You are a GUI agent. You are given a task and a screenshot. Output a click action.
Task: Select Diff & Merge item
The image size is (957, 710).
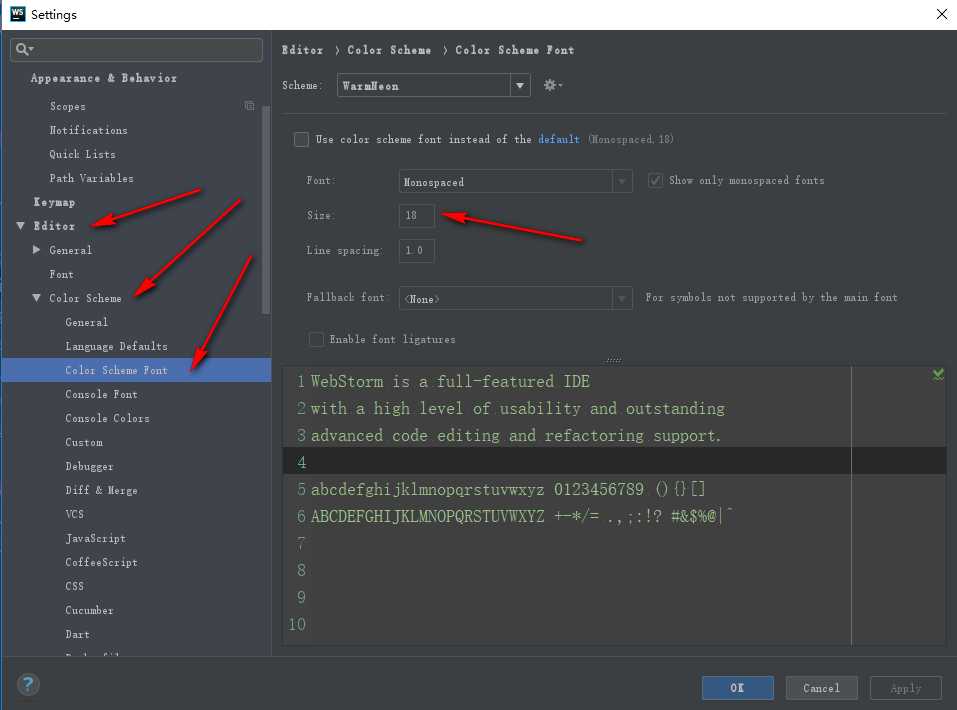pos(101,490)
